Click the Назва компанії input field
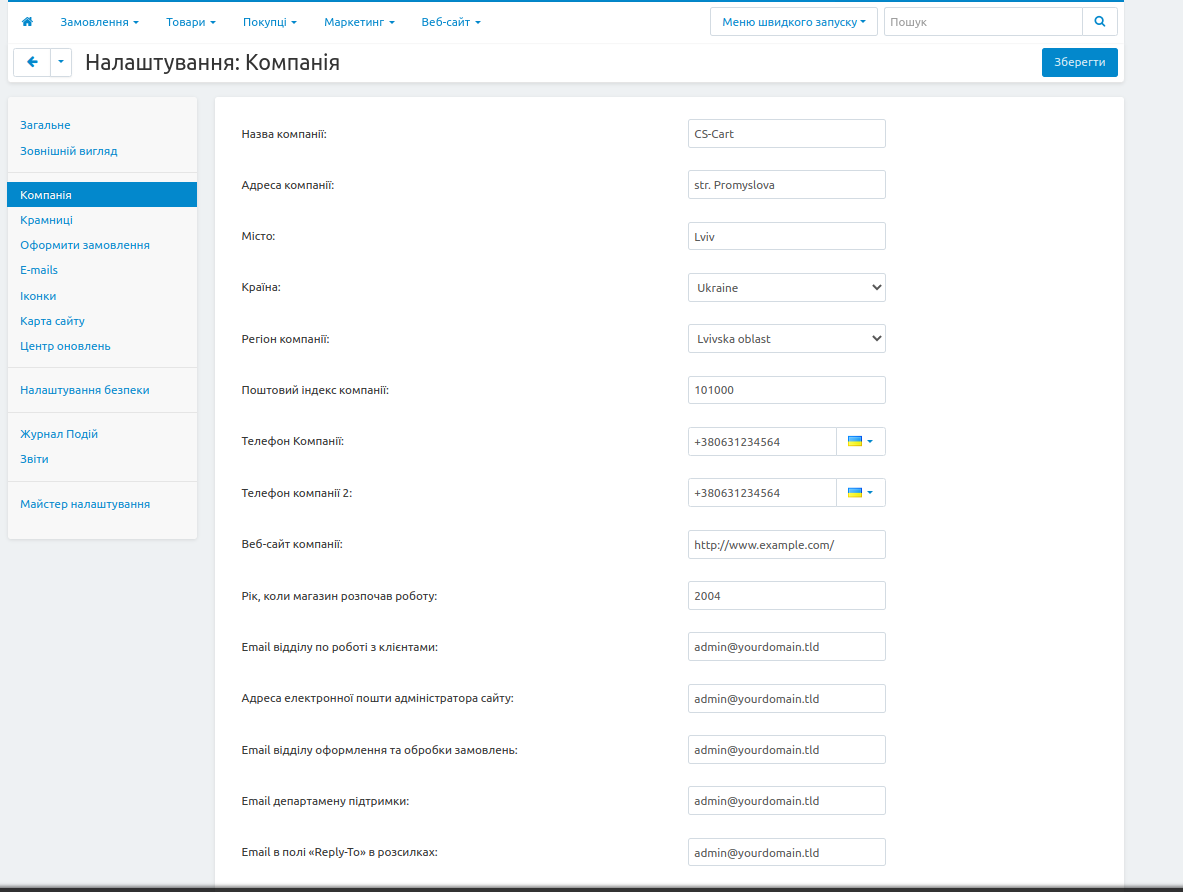Screen dimensions: 1183x892 point(786,134)
